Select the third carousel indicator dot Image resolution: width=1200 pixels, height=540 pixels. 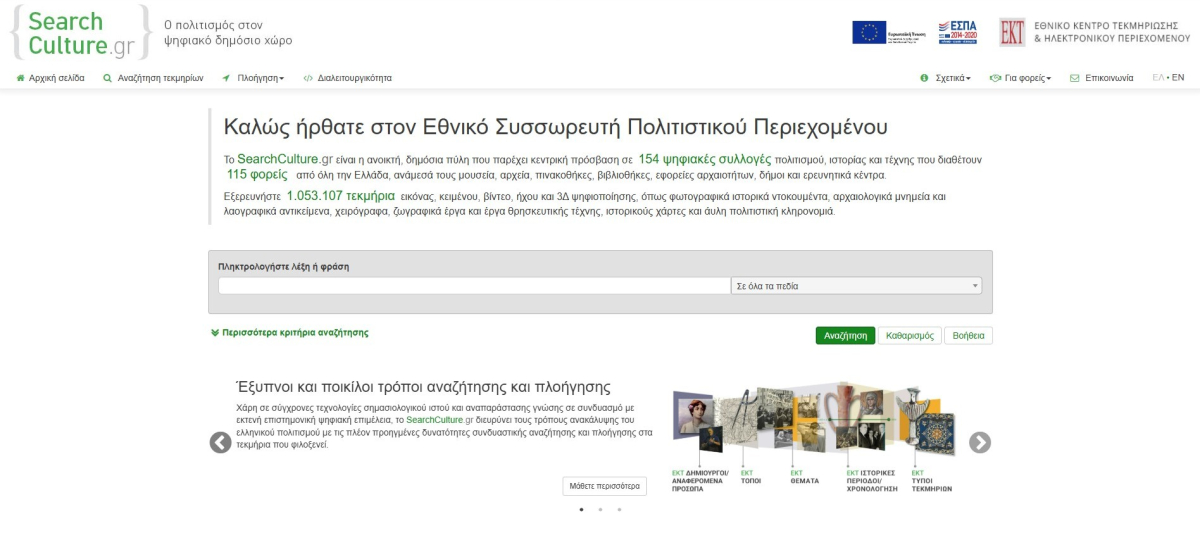619,510
